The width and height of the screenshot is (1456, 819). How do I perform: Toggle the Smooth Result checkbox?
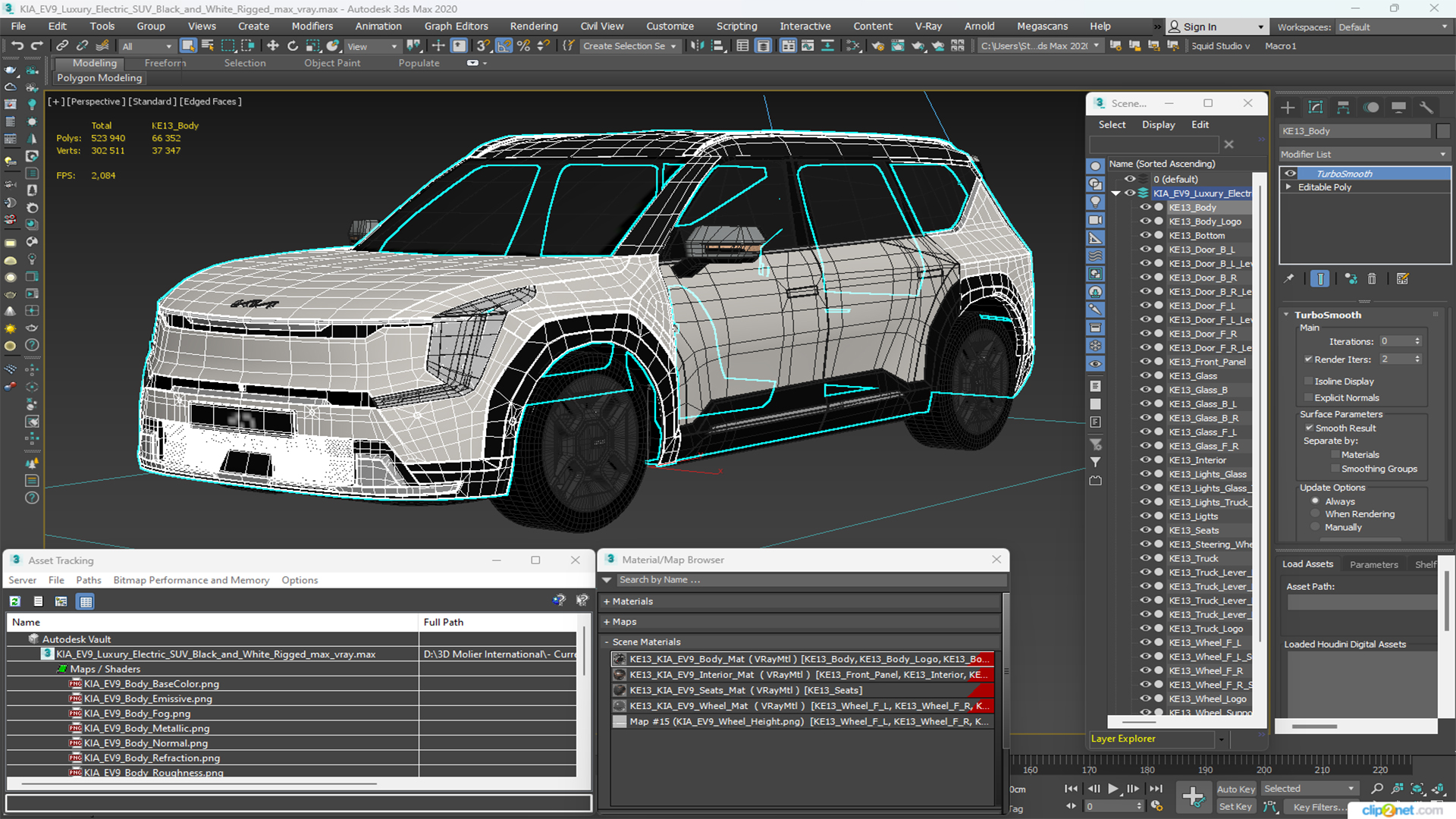click(1309, 428)
